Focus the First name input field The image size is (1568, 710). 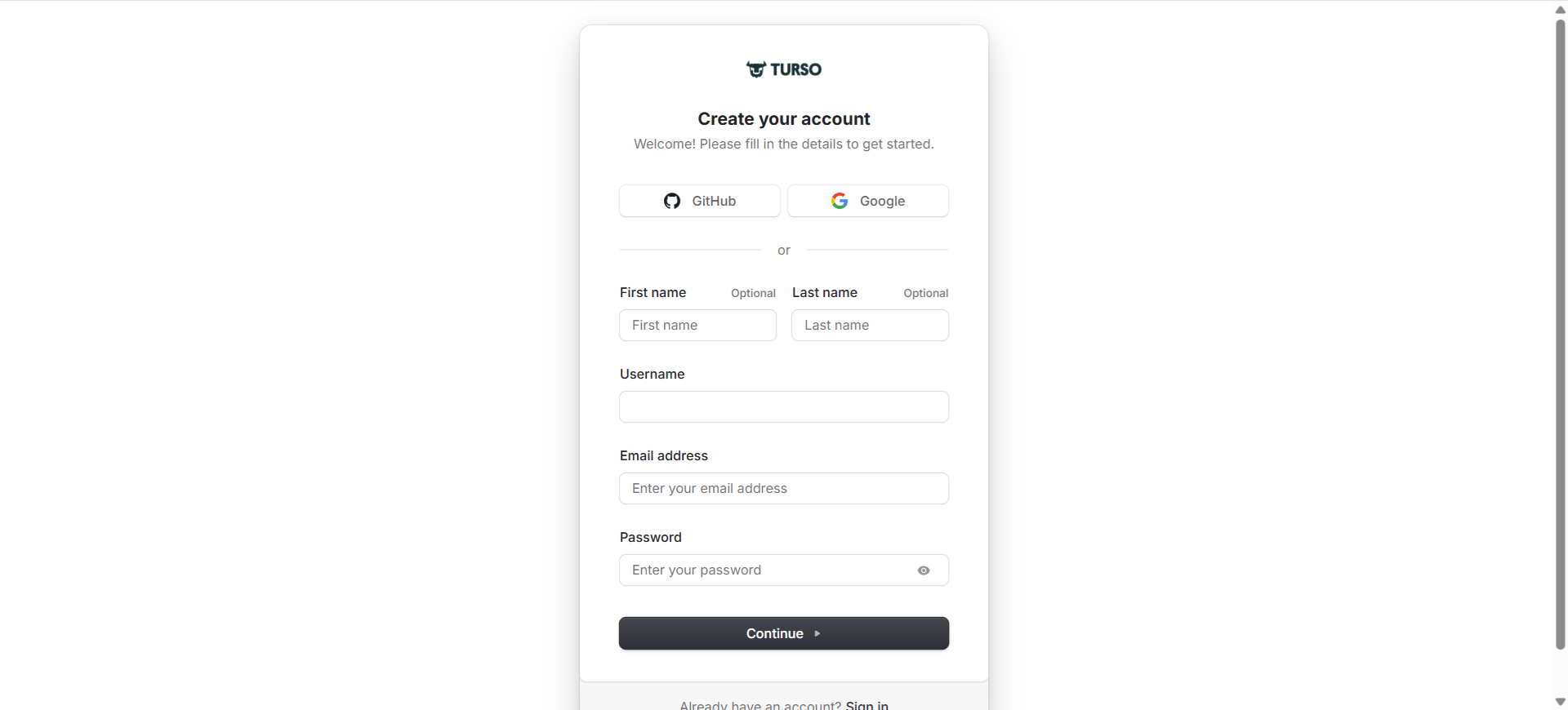[x=697, y=325]
